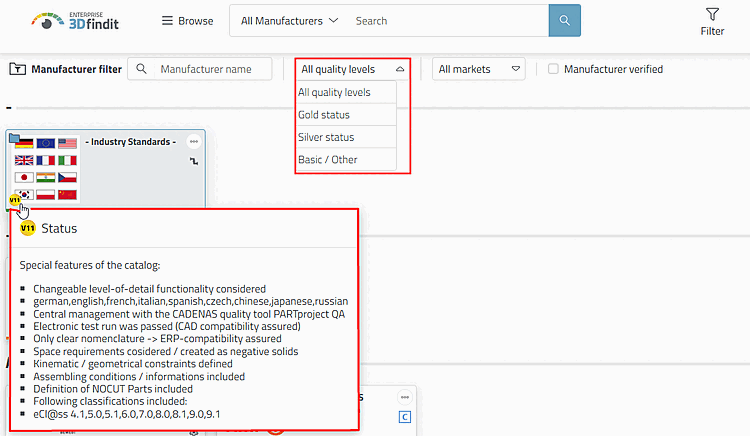Screen dimensions: 750x436
Task: Click the Manufacturer name input field
Action: pos(212,69)
